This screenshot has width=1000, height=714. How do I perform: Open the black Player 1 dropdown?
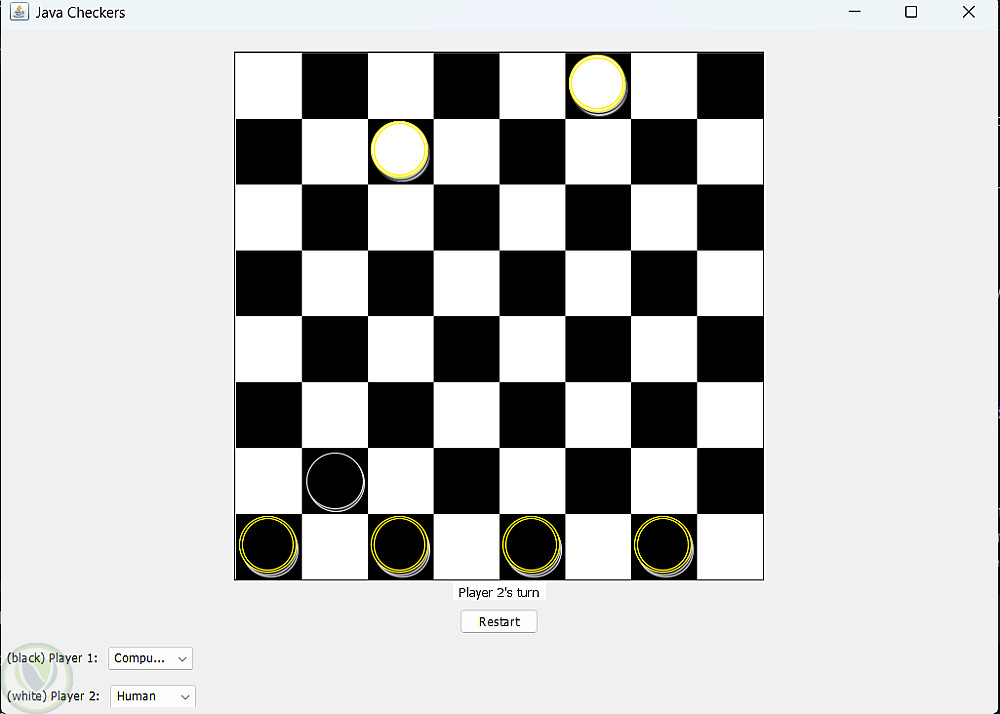click(151, 658)
